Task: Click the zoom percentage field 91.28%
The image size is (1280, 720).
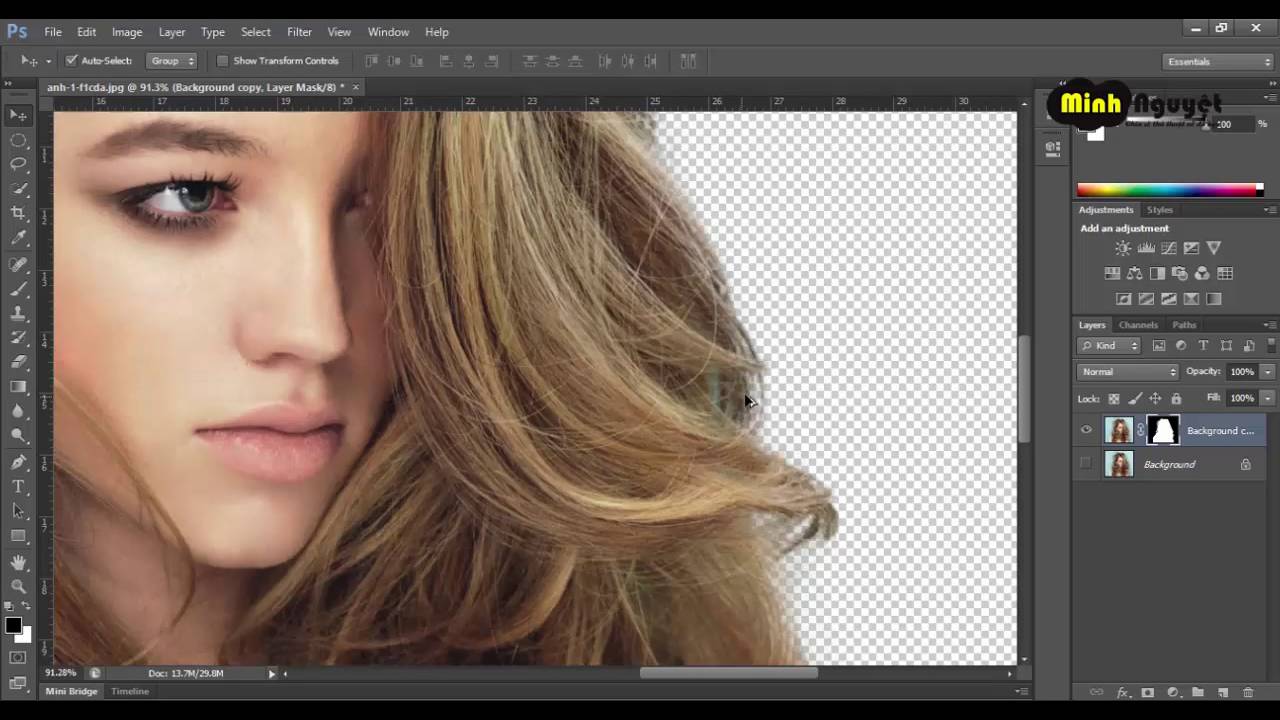Action: click(x=61, y=673)
